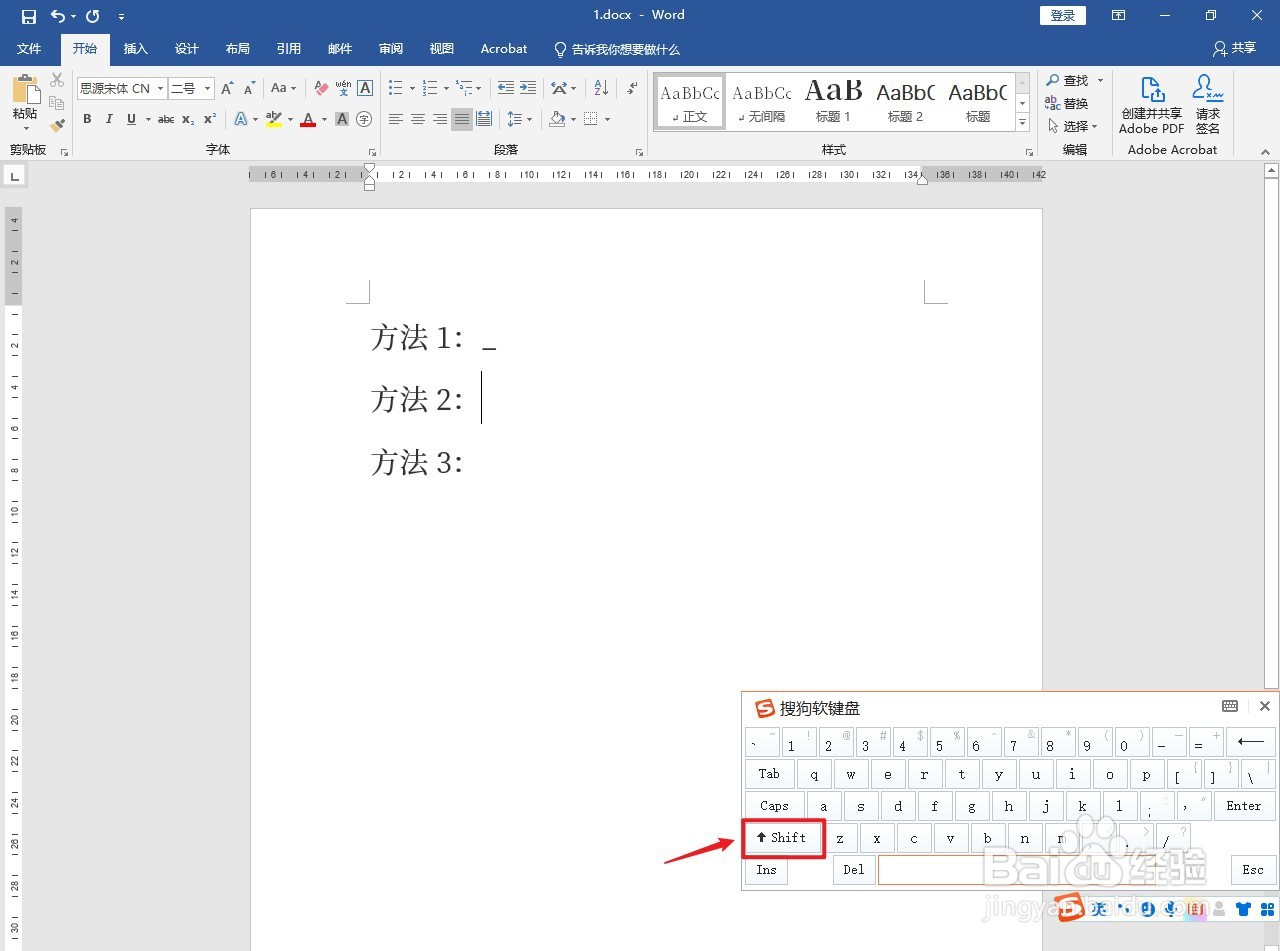Select the strikethrough icon
The image size is (1280, 951).
pyautogui.click(x=166, y=118)
